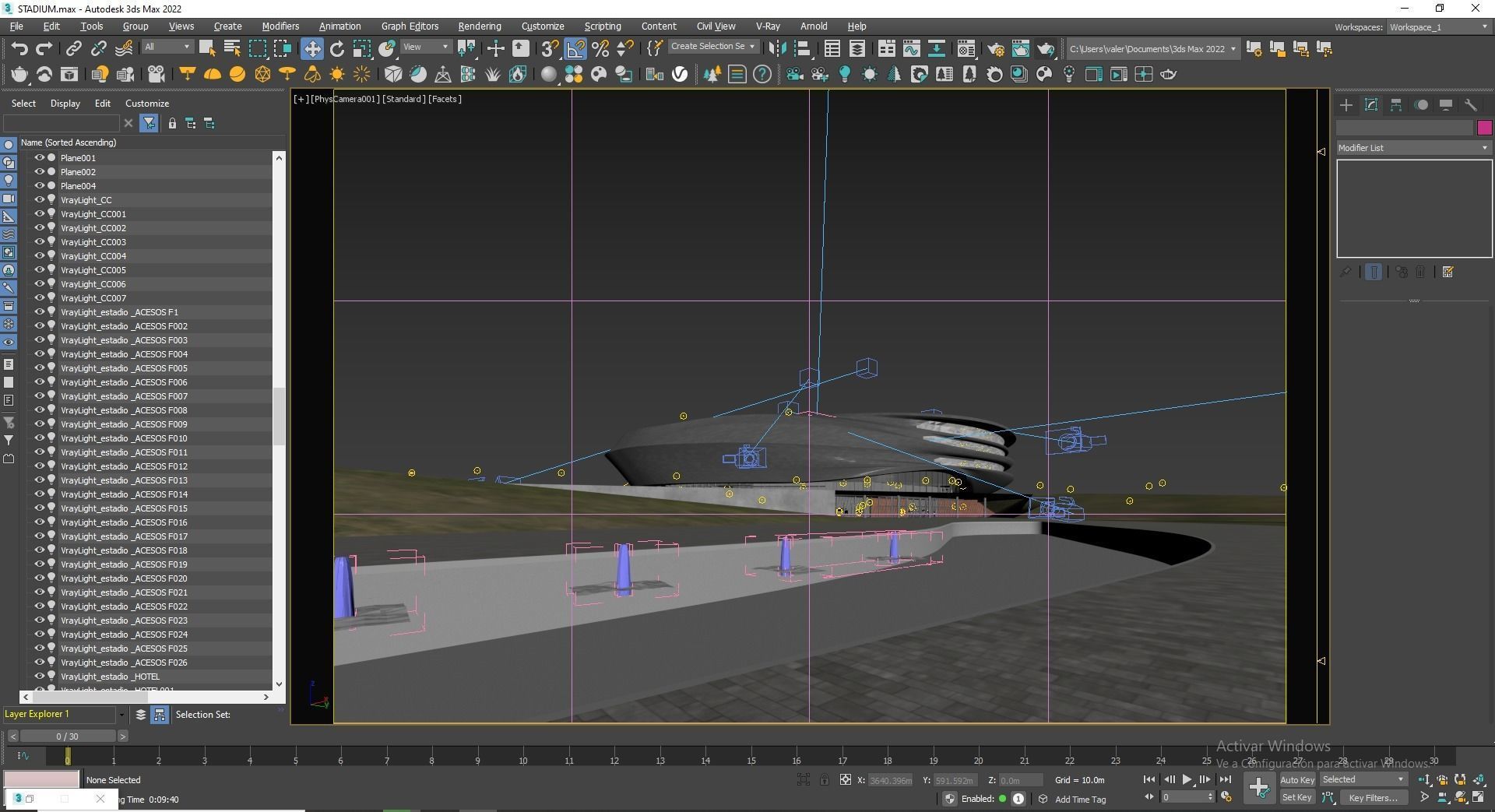This screenshot has height=812, width=1495.
Task: Select the Move transform tool
Action: pos(312,48)
